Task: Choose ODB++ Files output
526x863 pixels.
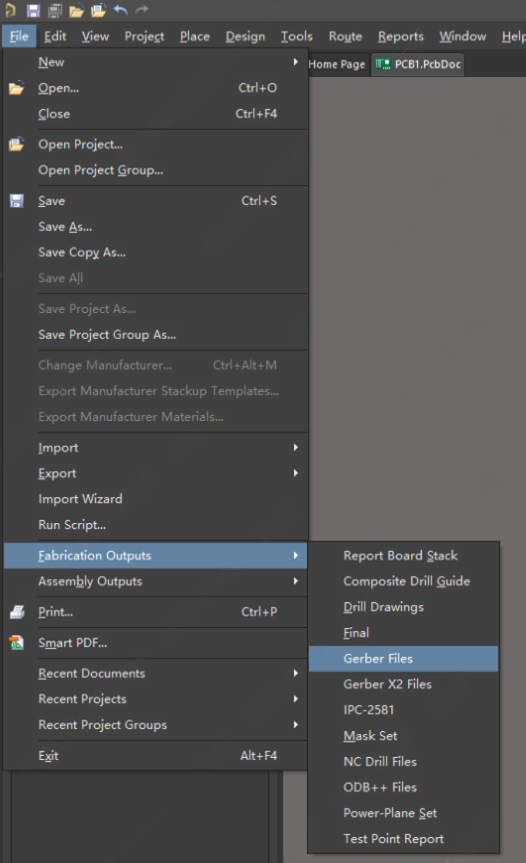Action: point(403,787)
